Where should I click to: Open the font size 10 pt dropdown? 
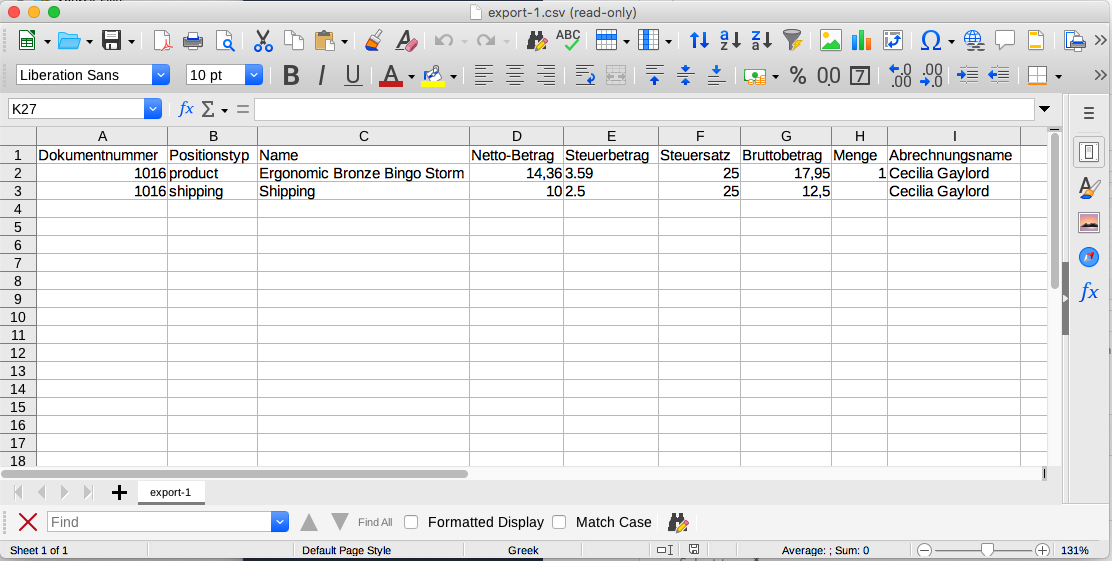(254, 76)
